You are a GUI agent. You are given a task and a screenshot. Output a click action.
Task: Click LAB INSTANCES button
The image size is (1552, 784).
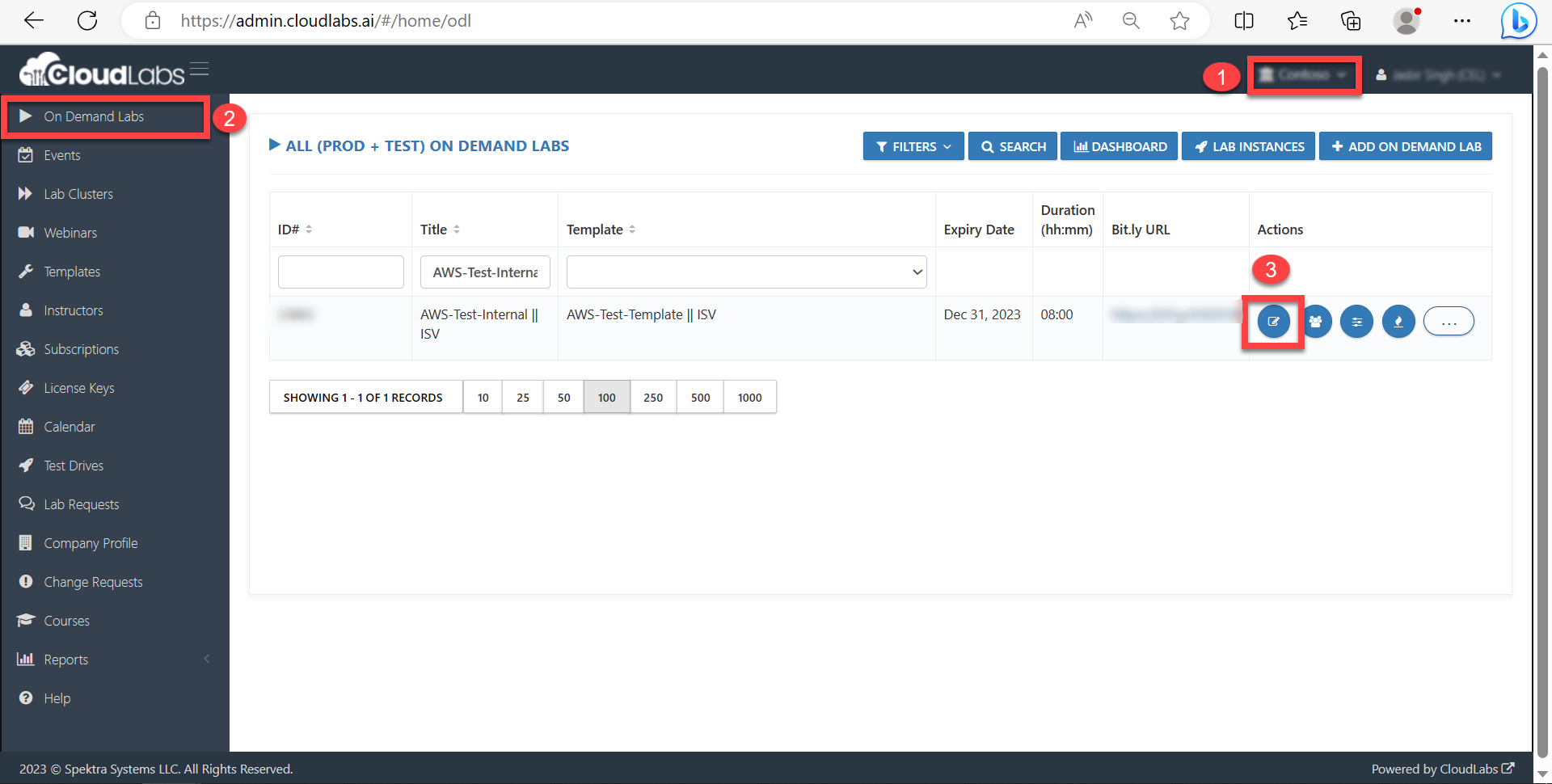click(1248, 146)
